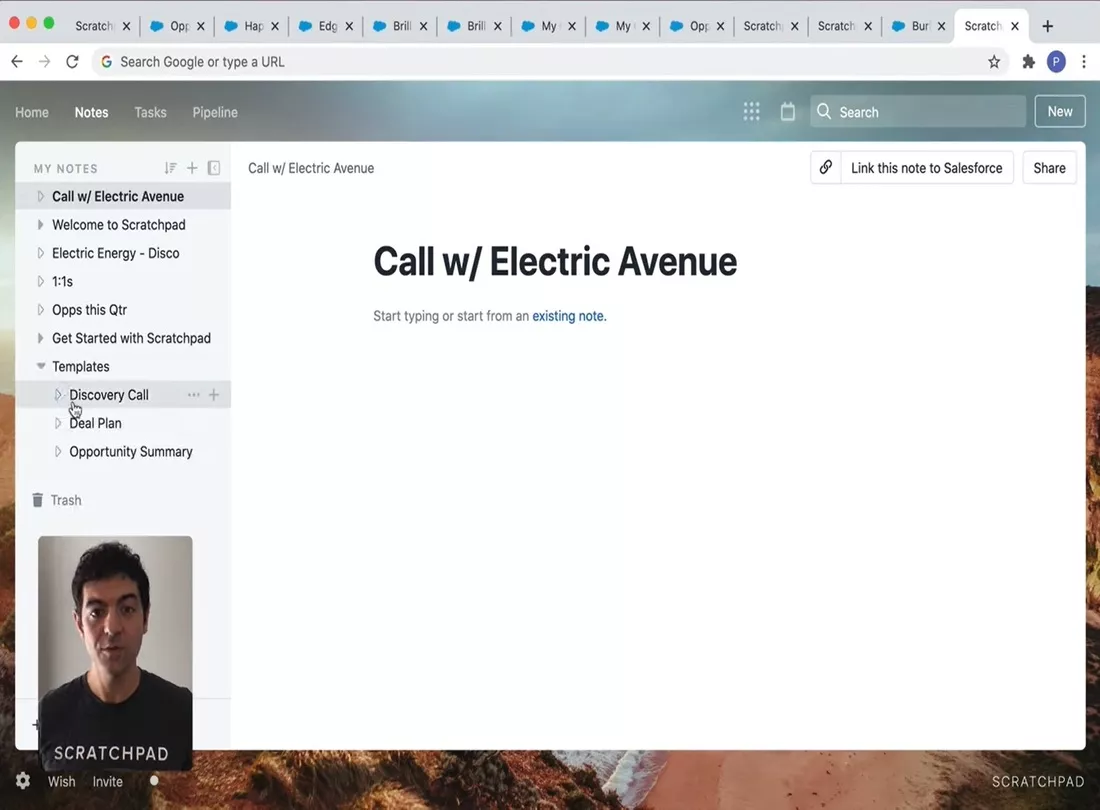Image resolution: width=1100 pixels, height=810 pixels.
Task: Close the Bur browser tab
Action: click(x=941, y=26)
